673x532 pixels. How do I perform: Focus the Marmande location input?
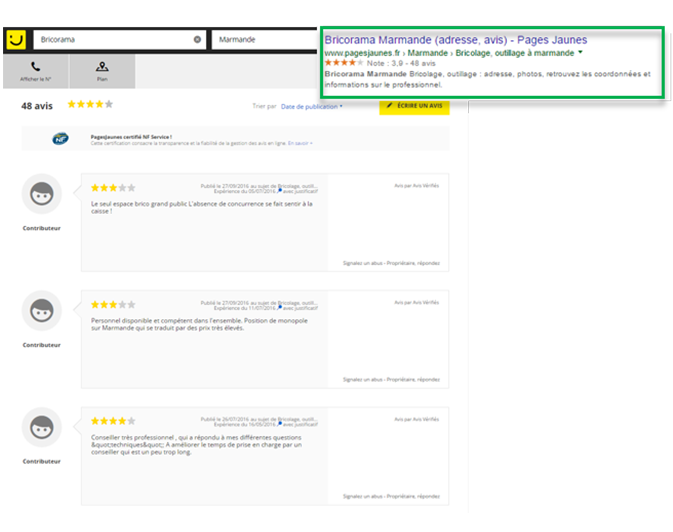coord(264,40)
